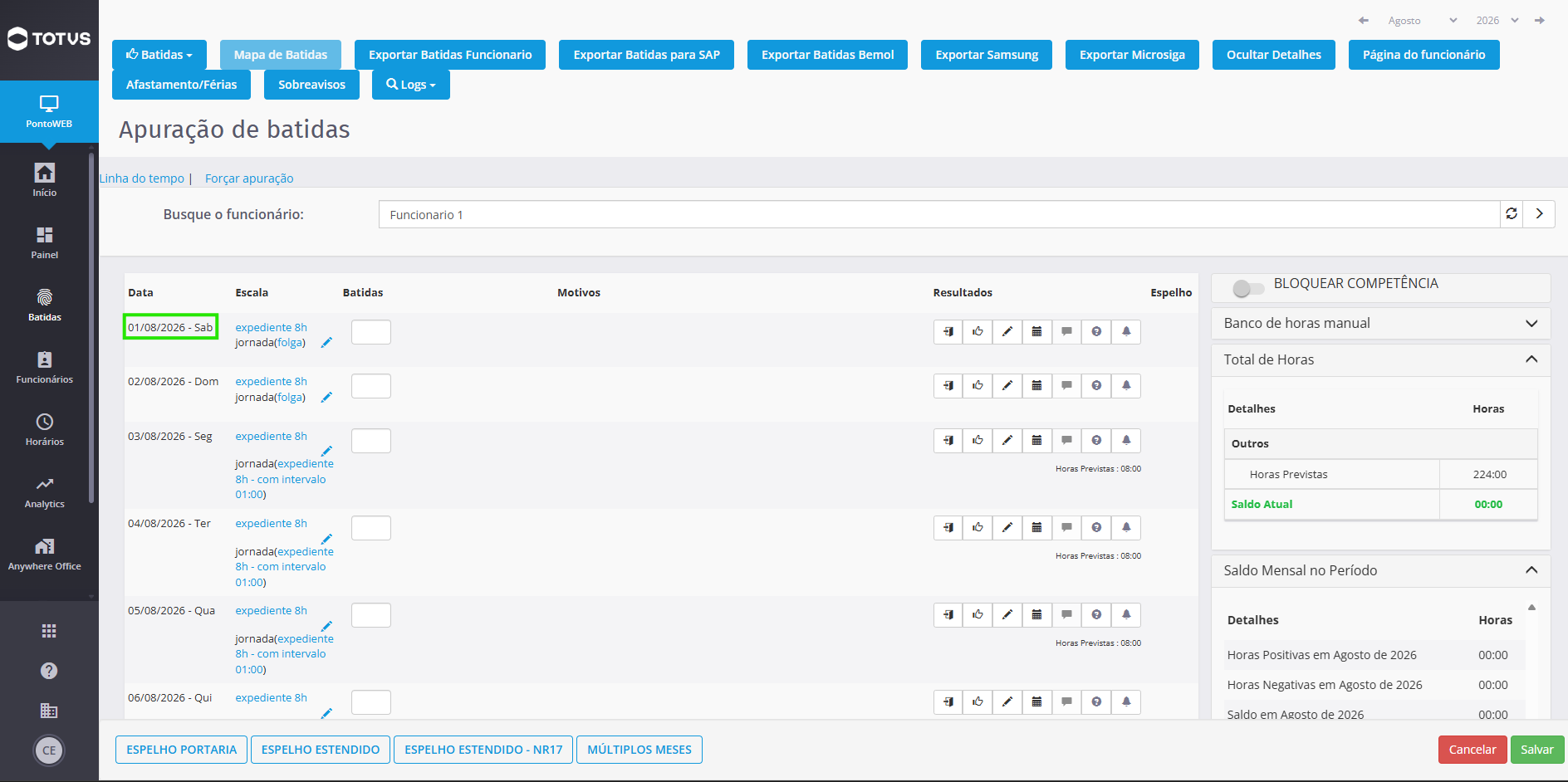
Task: Click Exportar Microsiga
Action: [x=1132, y=55]
